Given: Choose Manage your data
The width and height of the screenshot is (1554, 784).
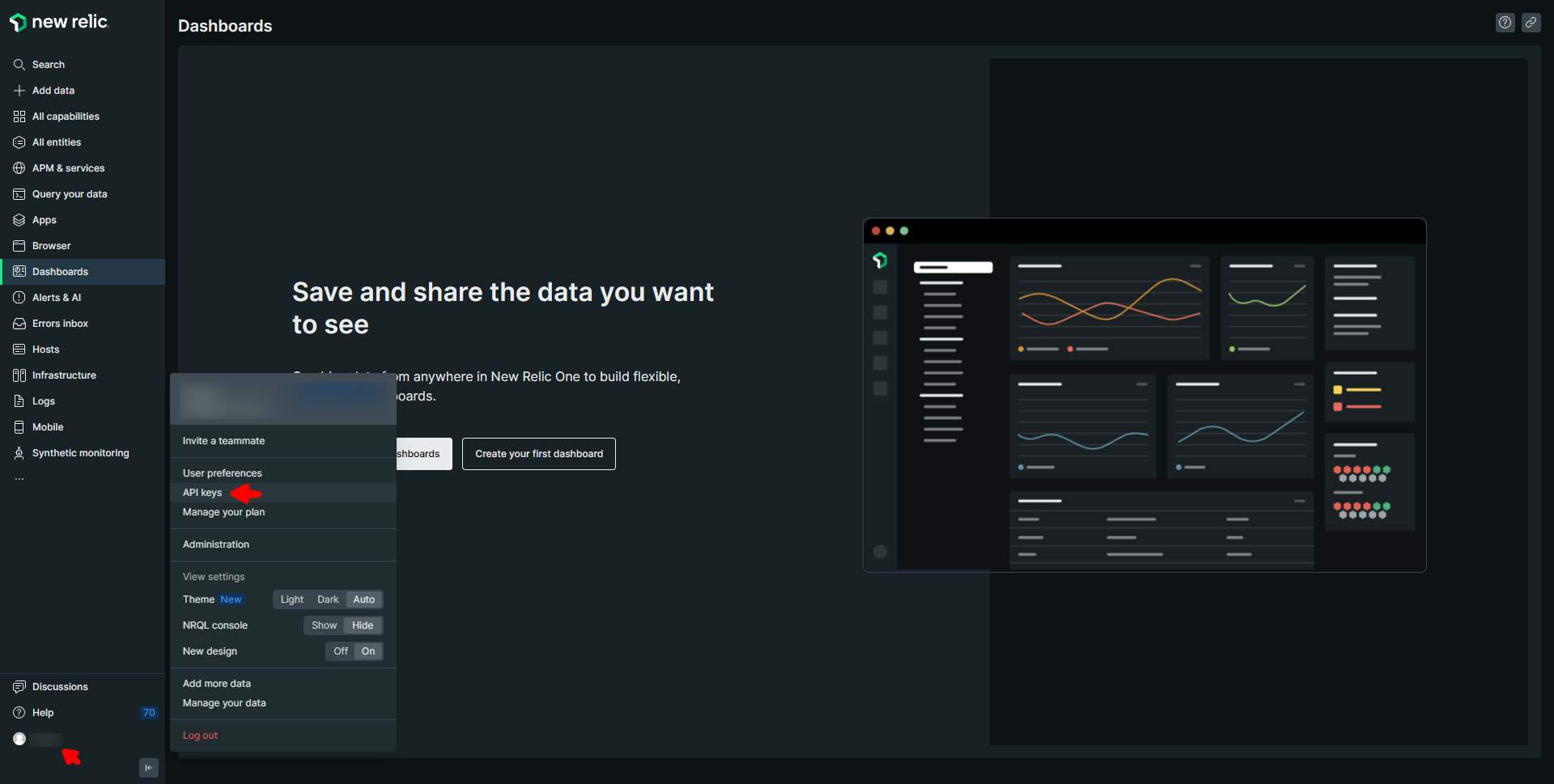Looking at the screenshot, I should pos(283,703).
